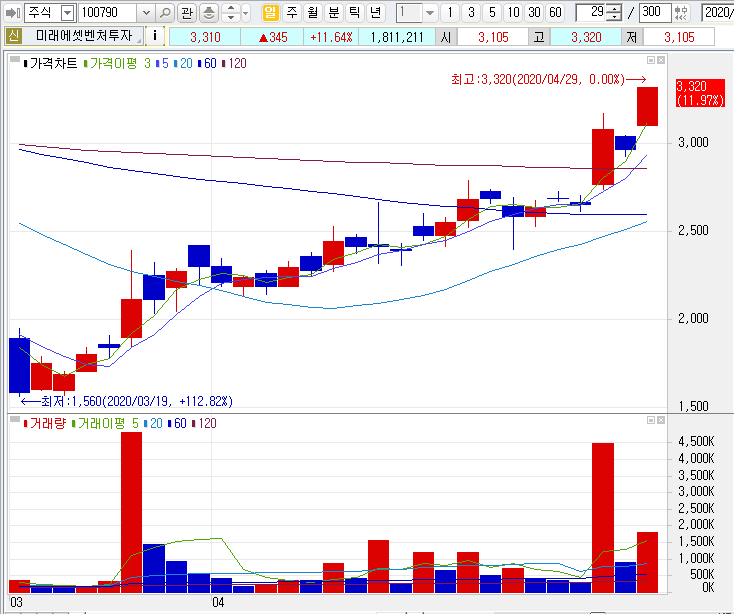Select the 틱 tick chart period
Viewport: 734px width, 614px height.
[355, 13]
